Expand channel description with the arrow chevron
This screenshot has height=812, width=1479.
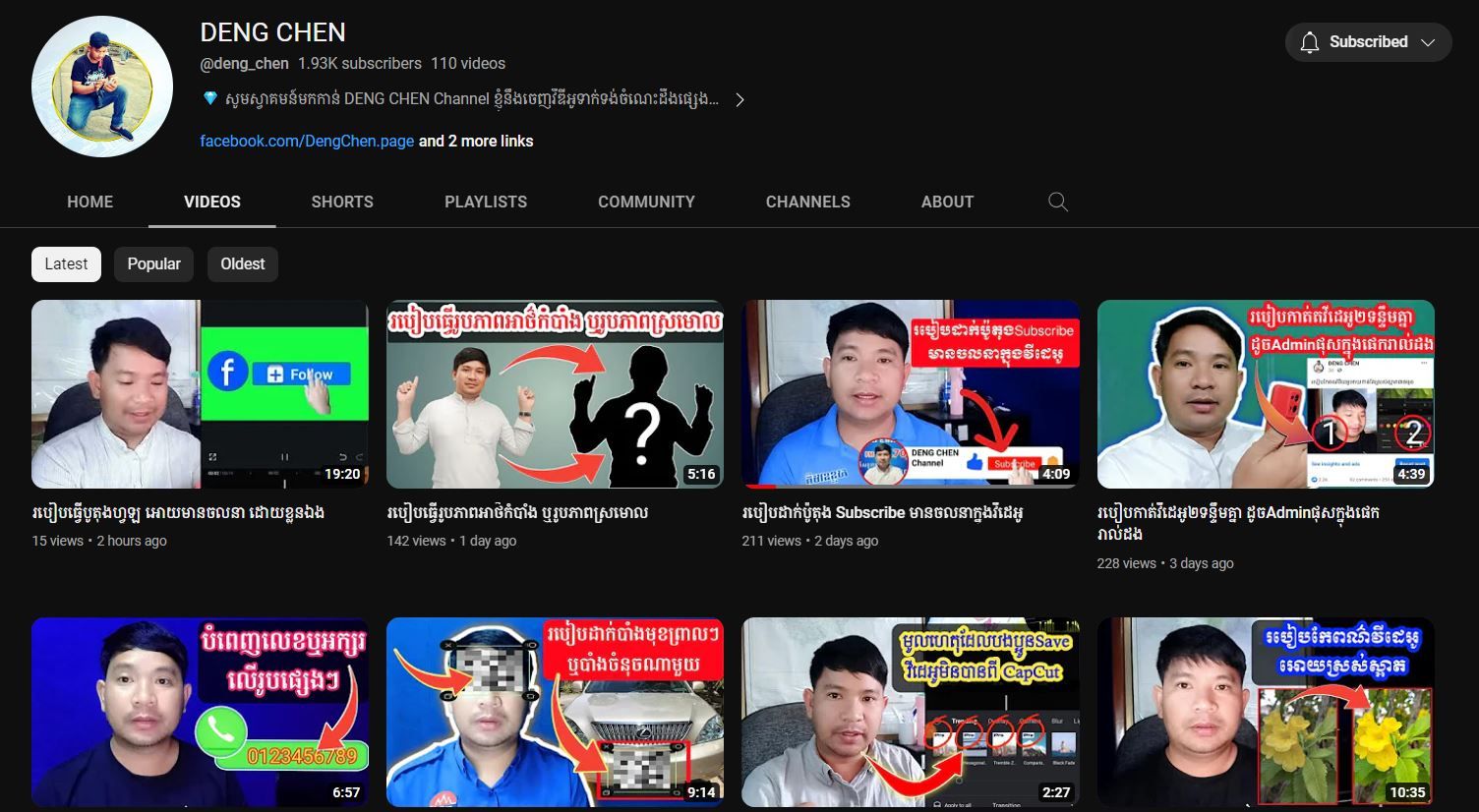739,99
